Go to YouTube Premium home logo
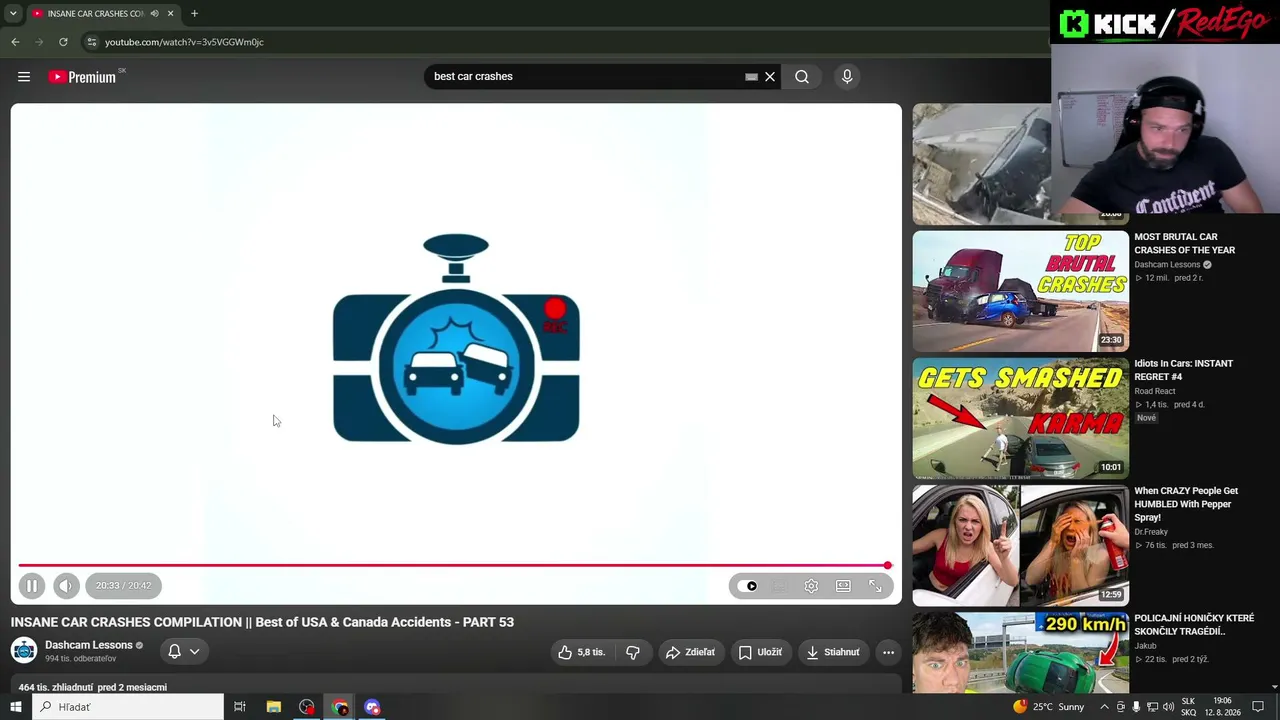 click(82, 77)
